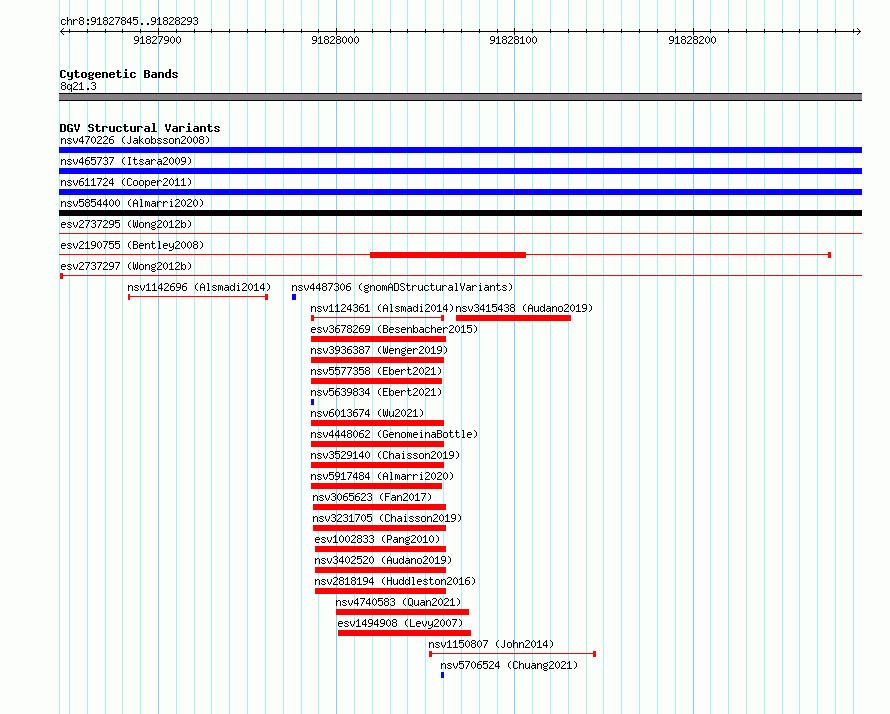Viewport: 890px width, 714px height.
Task: Click ruler position 91828000
Action: 335,40
